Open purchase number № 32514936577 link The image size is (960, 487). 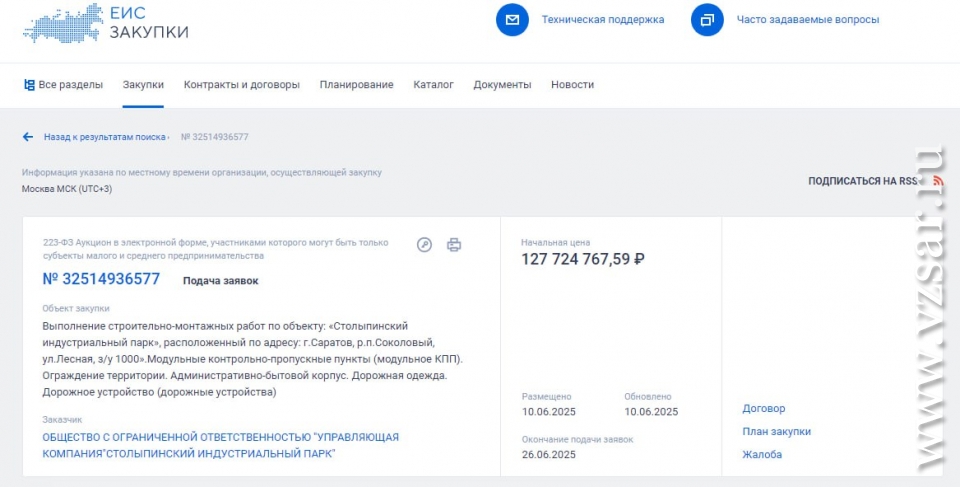101,279
